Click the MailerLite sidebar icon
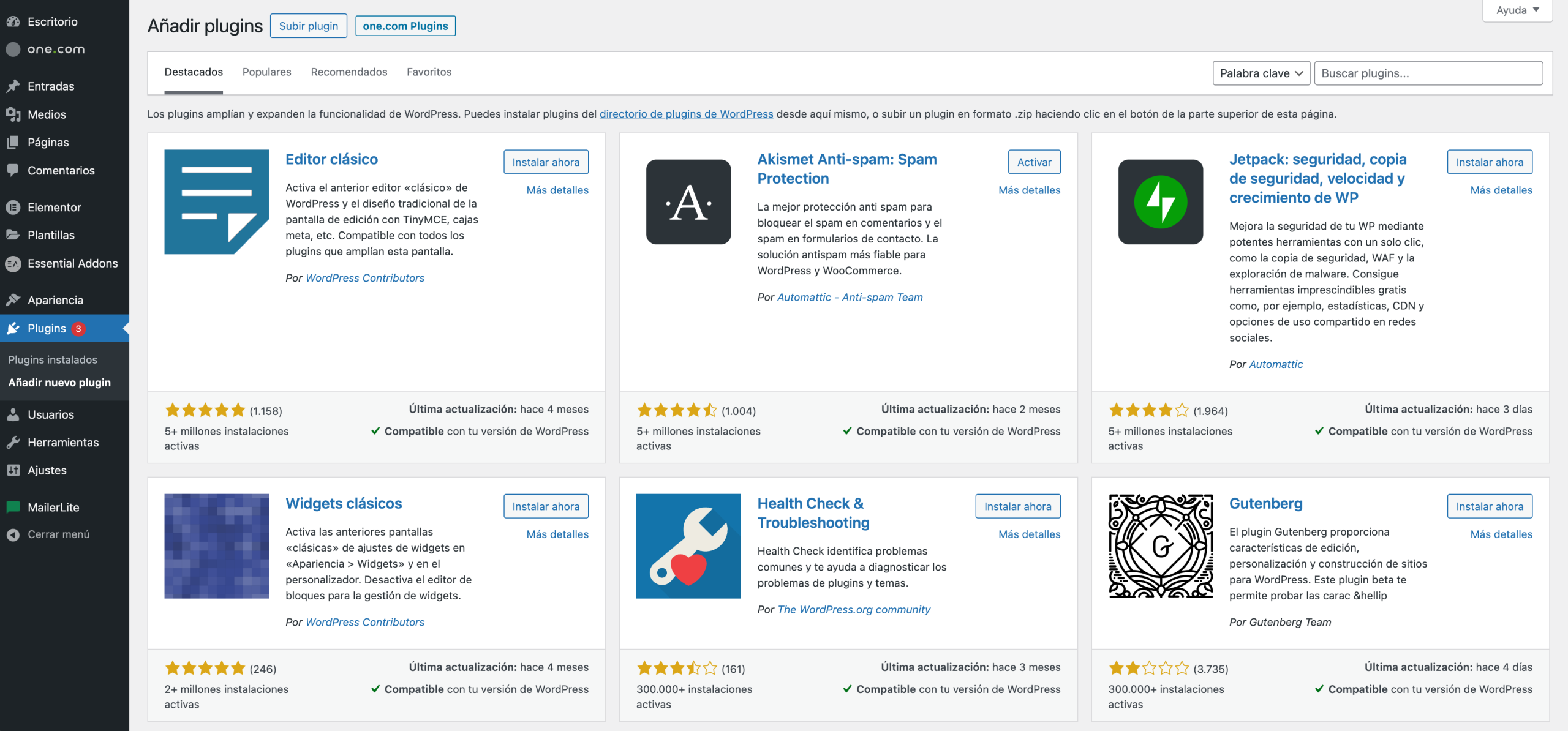 (14, 506)
